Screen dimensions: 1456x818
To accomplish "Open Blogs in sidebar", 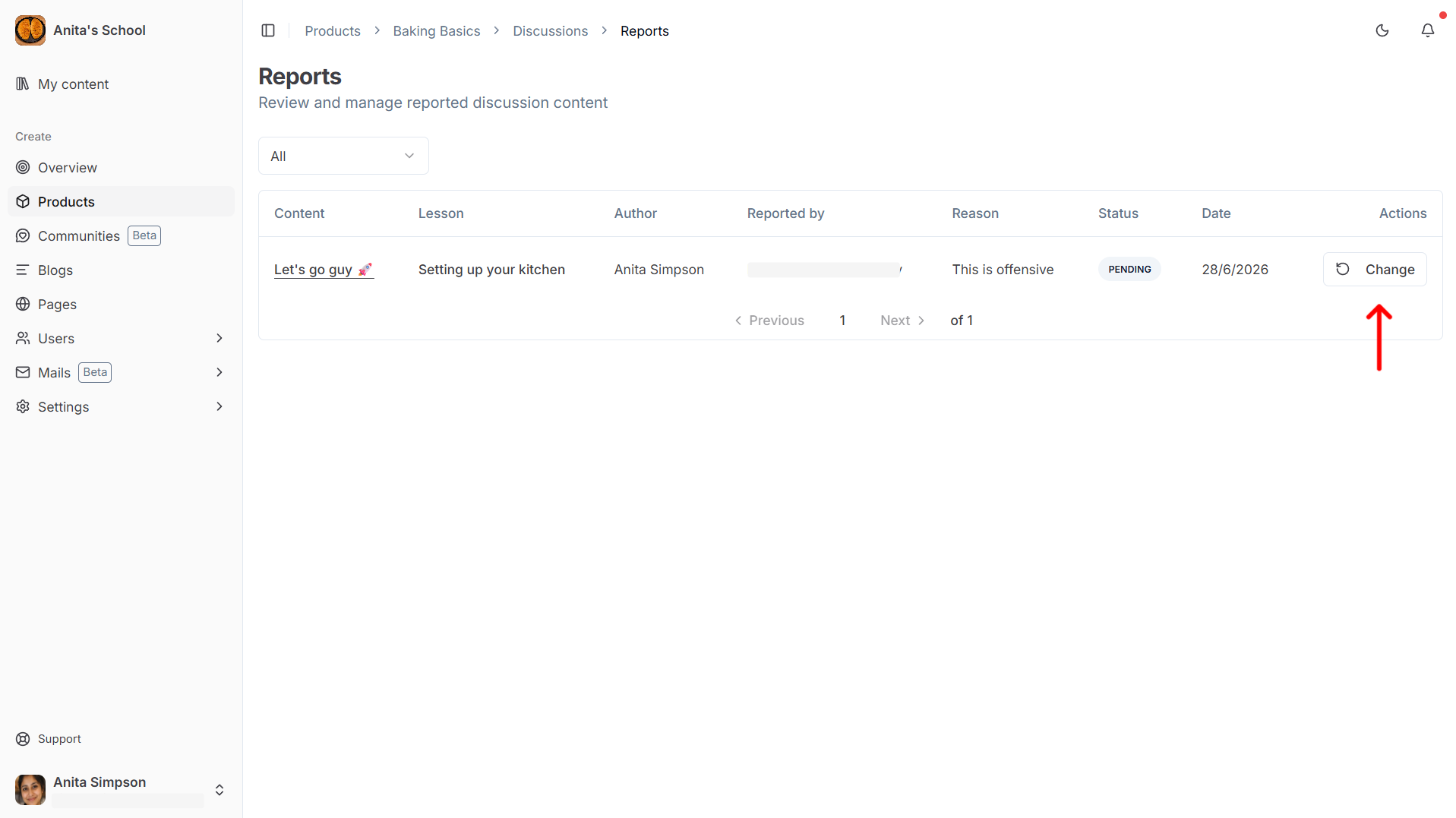I will pyautogui.click(x=122, y=270).
